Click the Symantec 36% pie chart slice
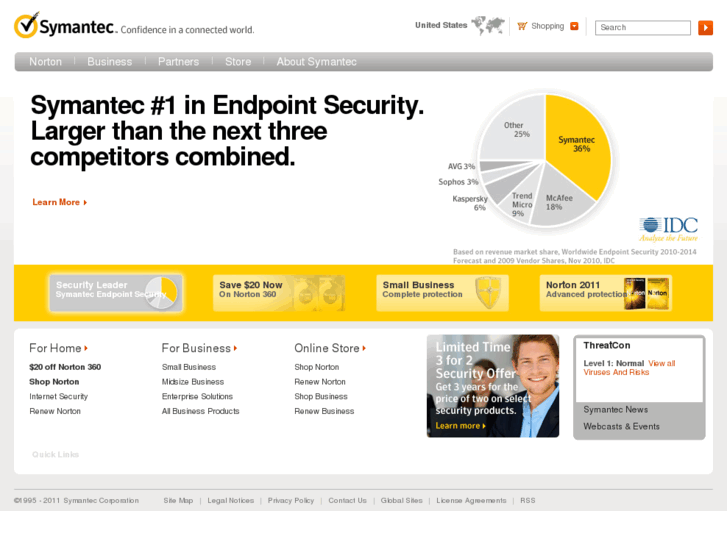Screen dimensions: 727x545 pyautogui.click(x=578, y=145)
